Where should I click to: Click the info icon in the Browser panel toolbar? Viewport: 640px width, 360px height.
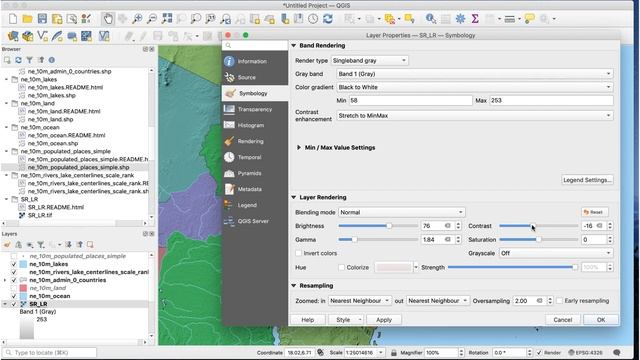point(52,60)
